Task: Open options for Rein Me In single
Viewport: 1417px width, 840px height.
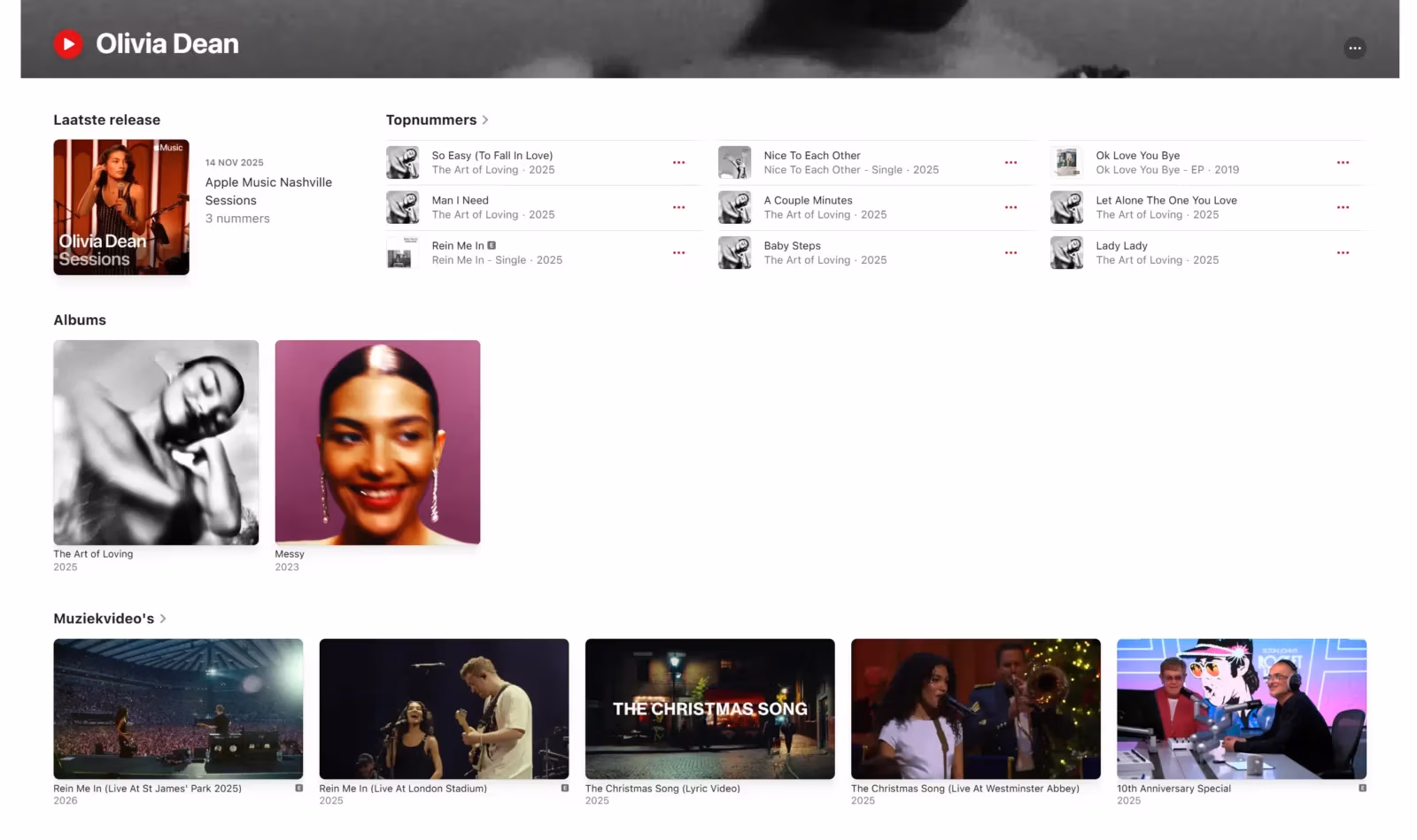Action: coord(678,252)
